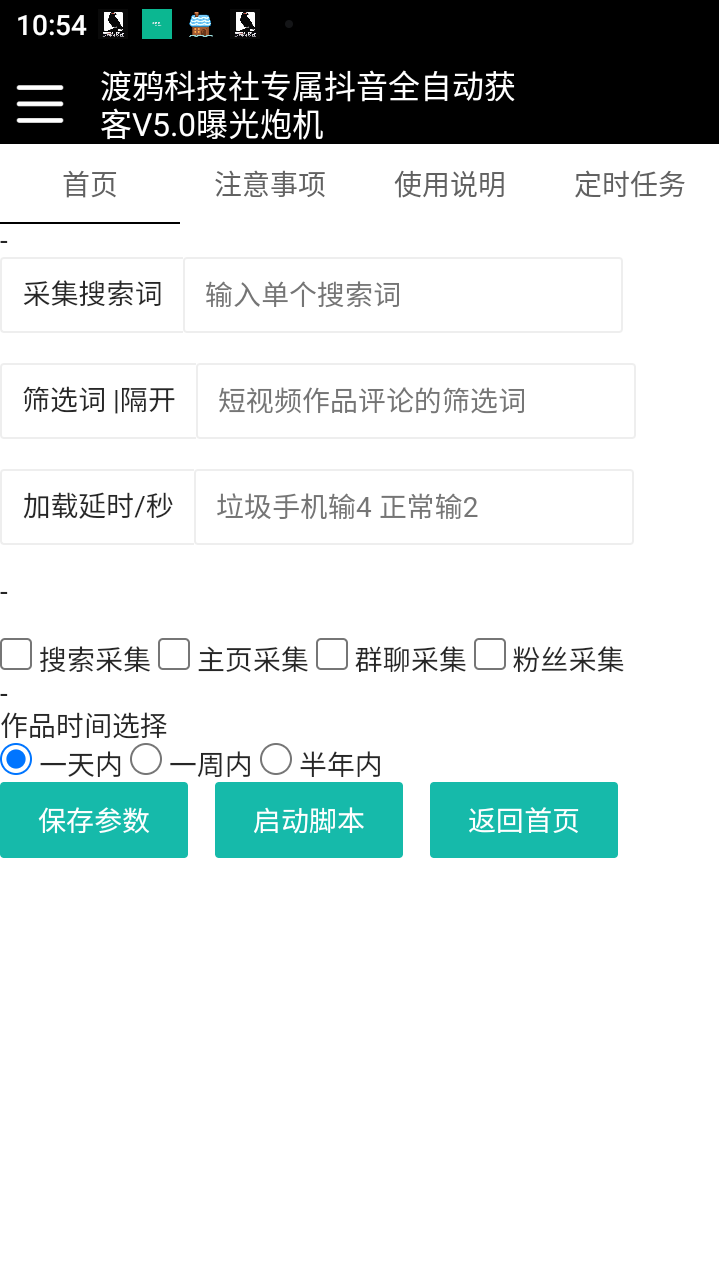Open the hamburger navigation menu
The image size is (719, 1279).
[40, 103]
